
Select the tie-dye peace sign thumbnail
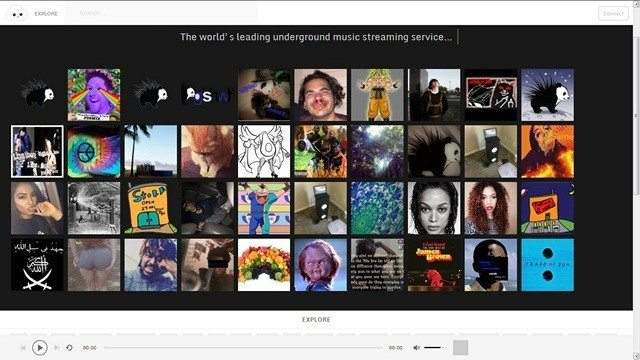(94, 151)
